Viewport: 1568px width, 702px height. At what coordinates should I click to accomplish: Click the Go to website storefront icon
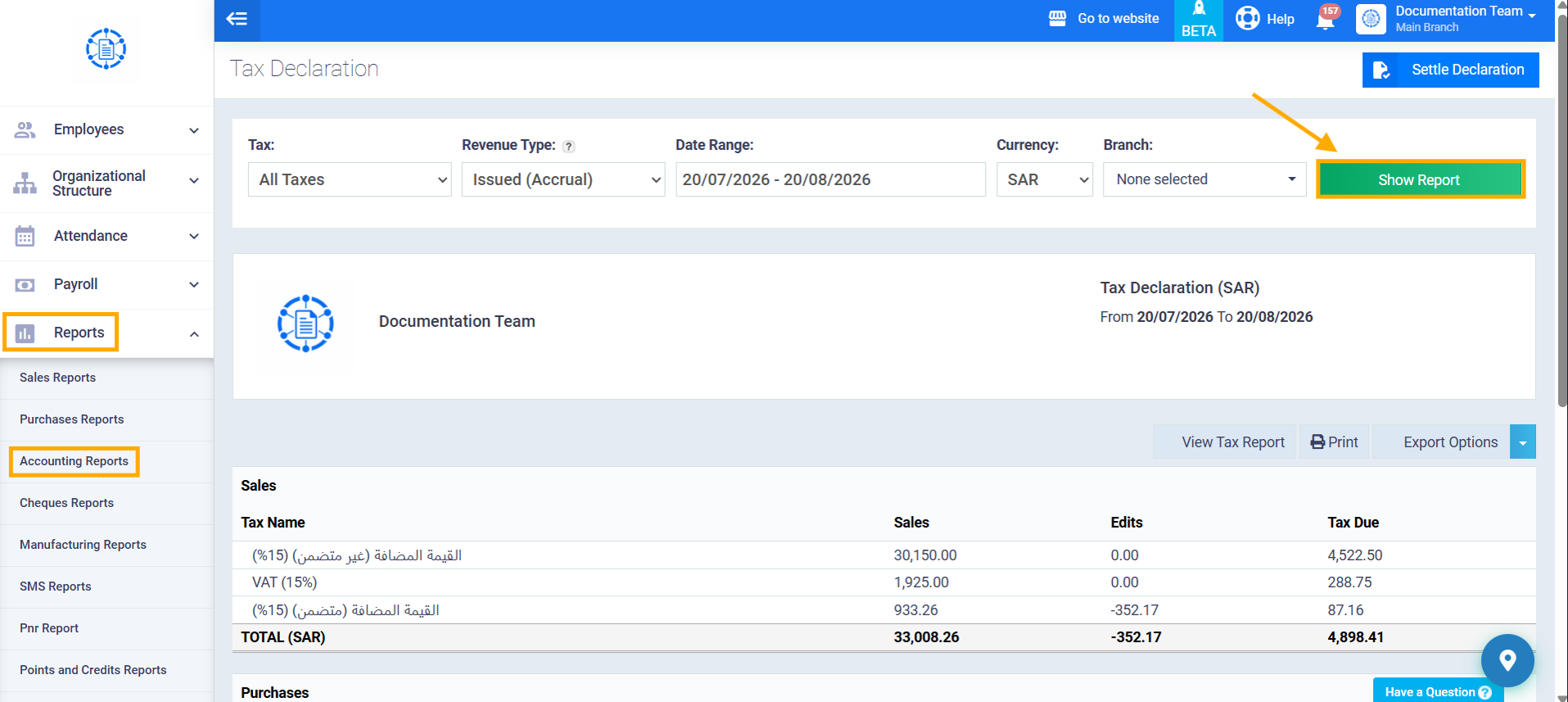tap(1057, 18)
